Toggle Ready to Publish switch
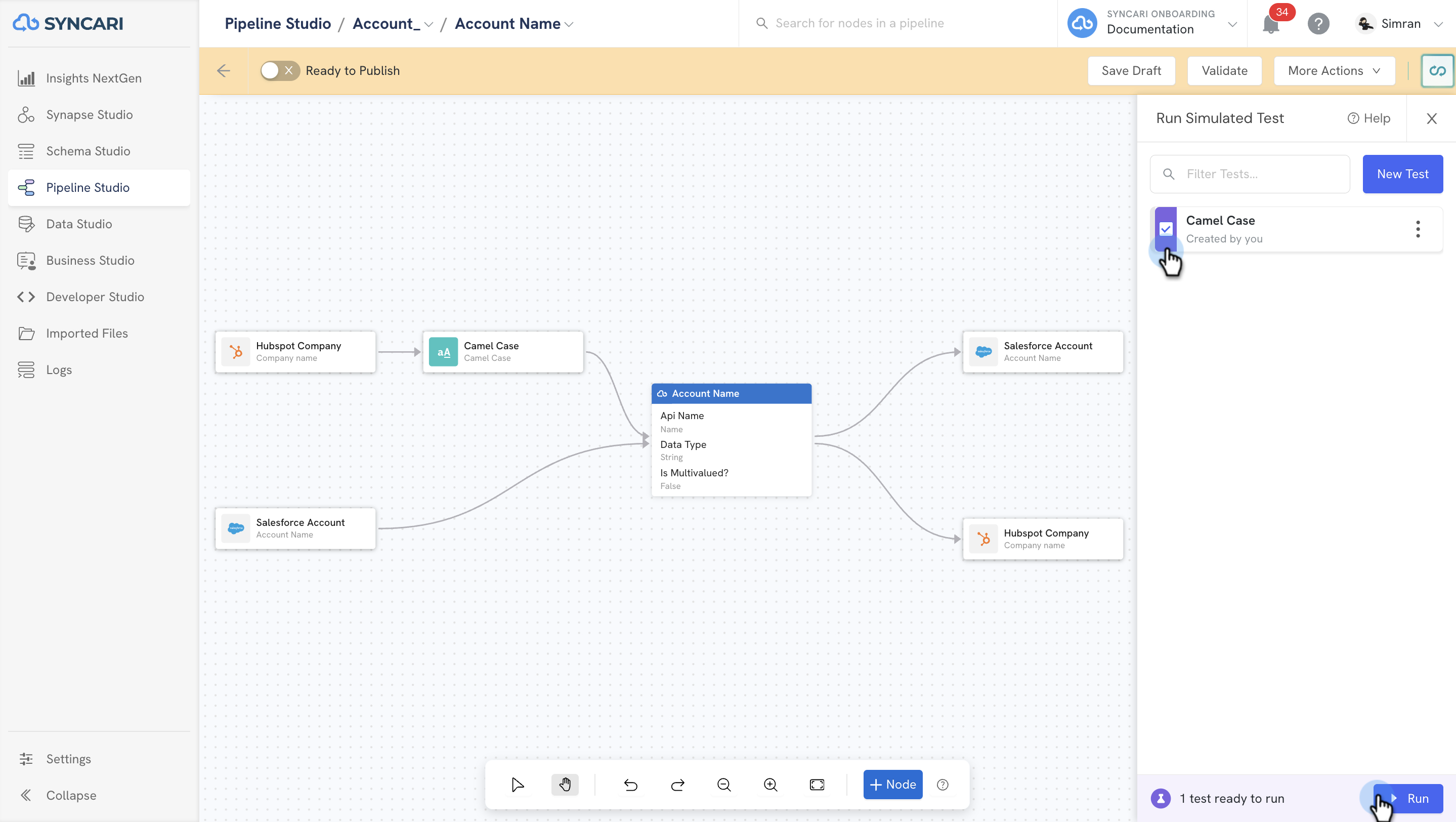The image size is (1456, 822). [x=280, y=71]
